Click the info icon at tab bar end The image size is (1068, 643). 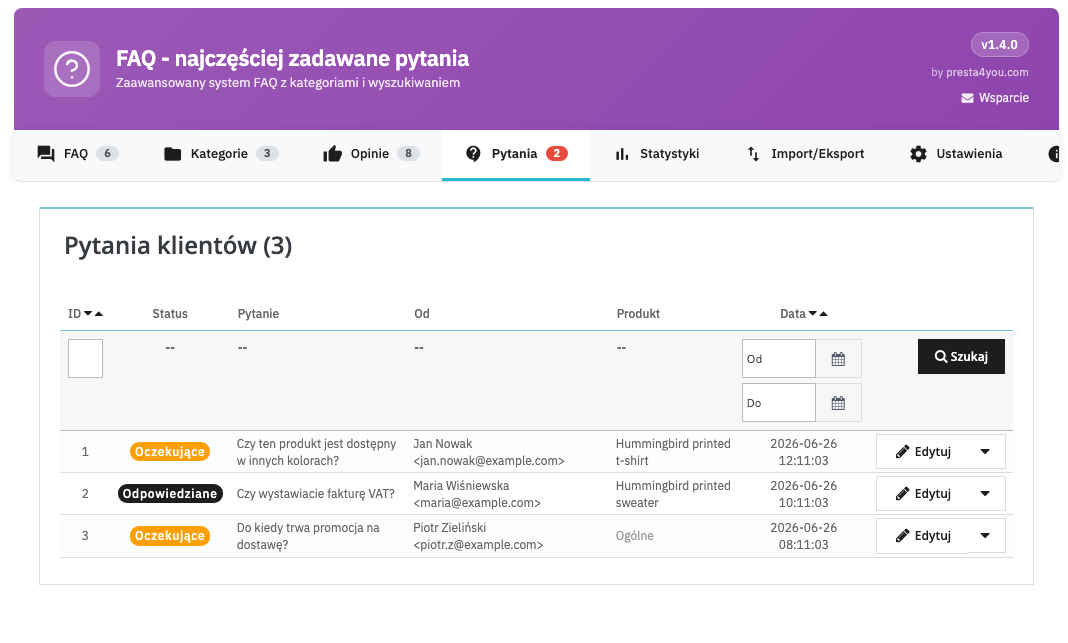pyautogui.click(x=1054, y=154)
